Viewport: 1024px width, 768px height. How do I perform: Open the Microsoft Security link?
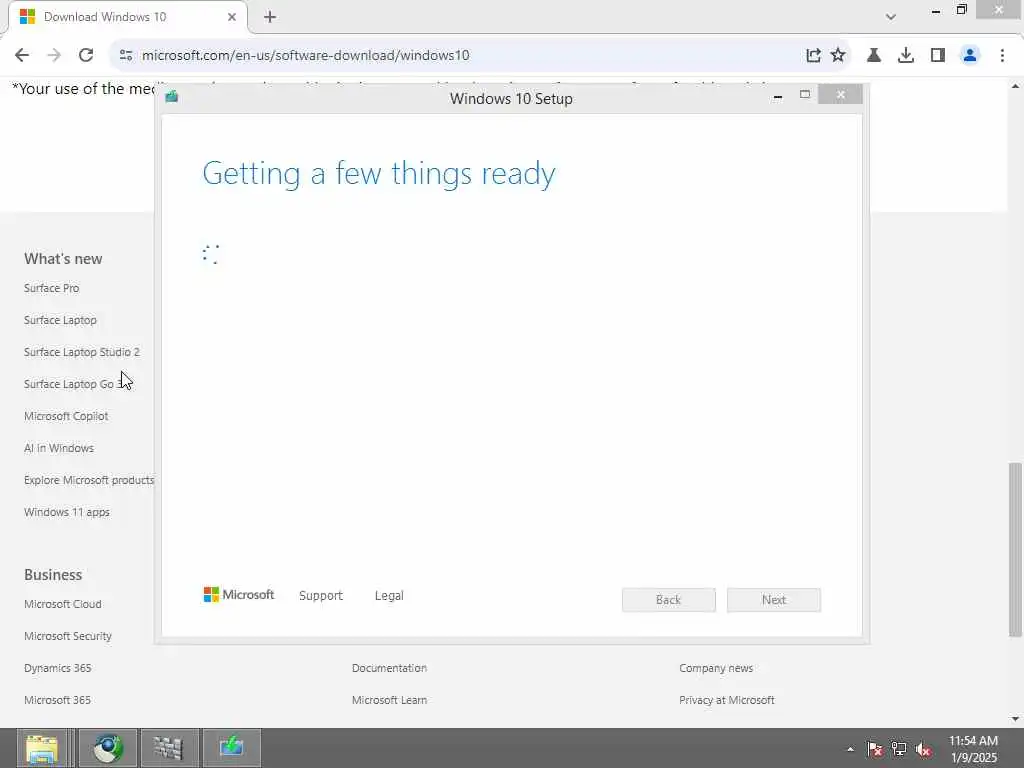click(x=68, y=636)
